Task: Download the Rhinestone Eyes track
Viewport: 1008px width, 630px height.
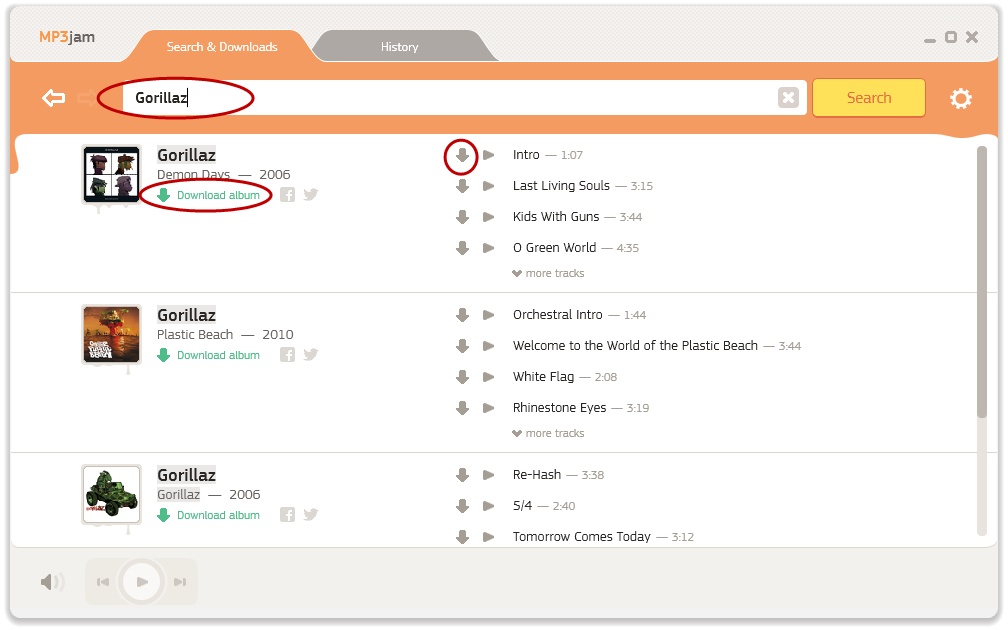Action: click(462, 408)
